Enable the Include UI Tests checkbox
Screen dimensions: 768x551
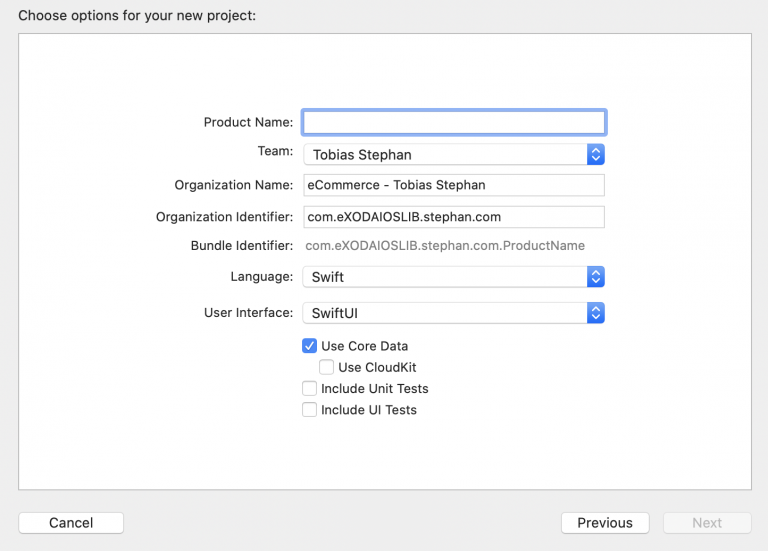pos(310,409)
